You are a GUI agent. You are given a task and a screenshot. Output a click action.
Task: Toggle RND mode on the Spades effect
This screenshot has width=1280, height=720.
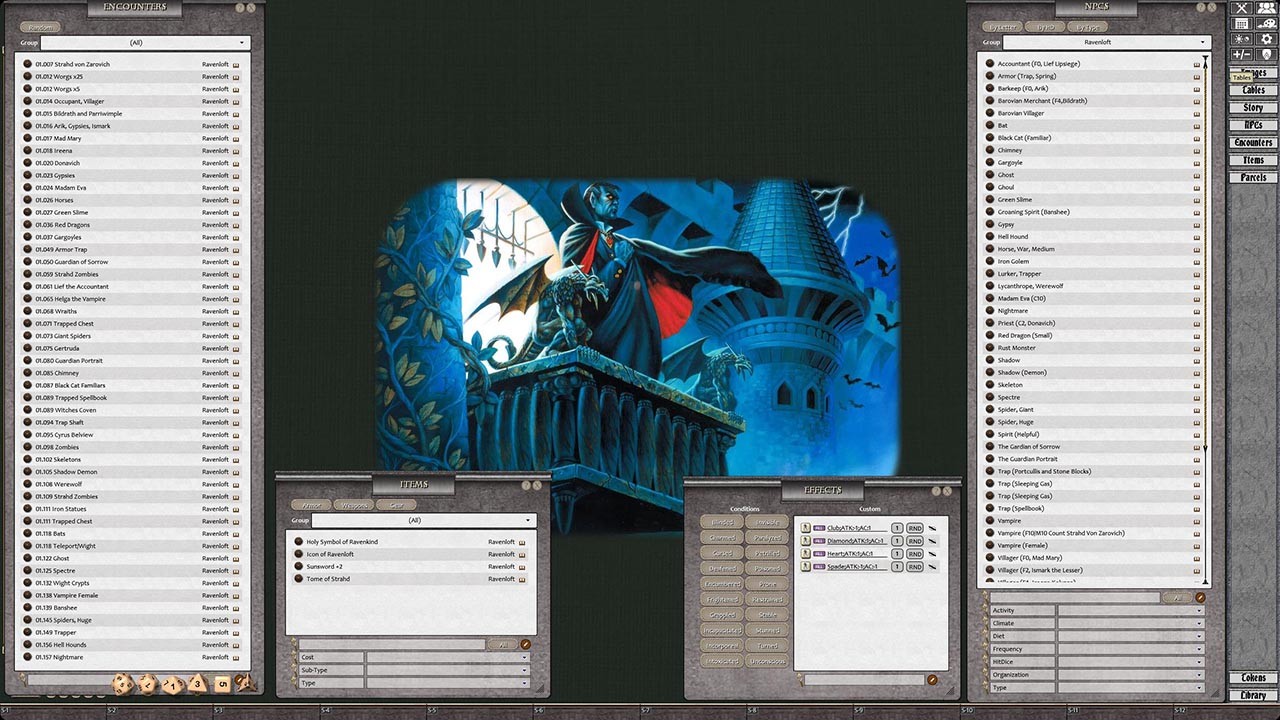(915, 568)
